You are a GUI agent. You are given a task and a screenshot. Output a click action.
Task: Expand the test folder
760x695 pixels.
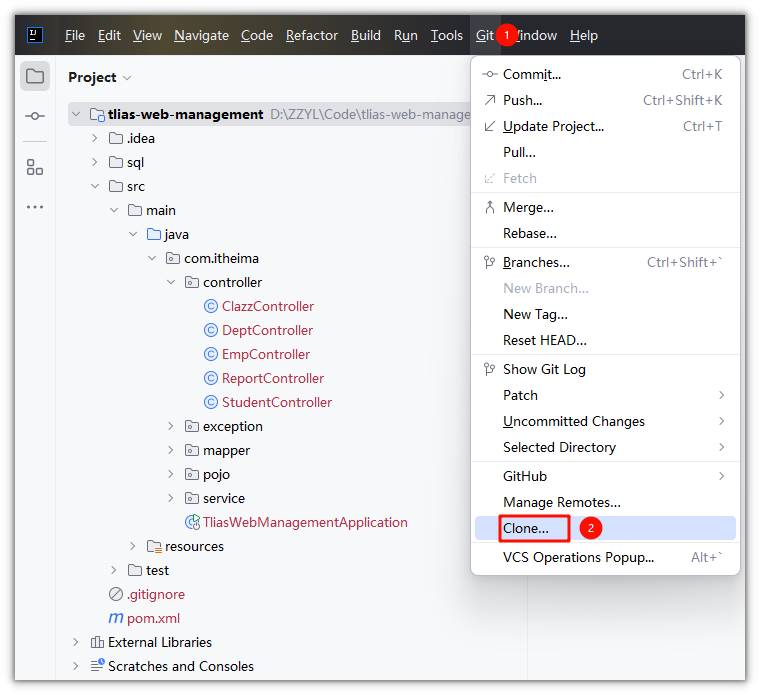114,570
